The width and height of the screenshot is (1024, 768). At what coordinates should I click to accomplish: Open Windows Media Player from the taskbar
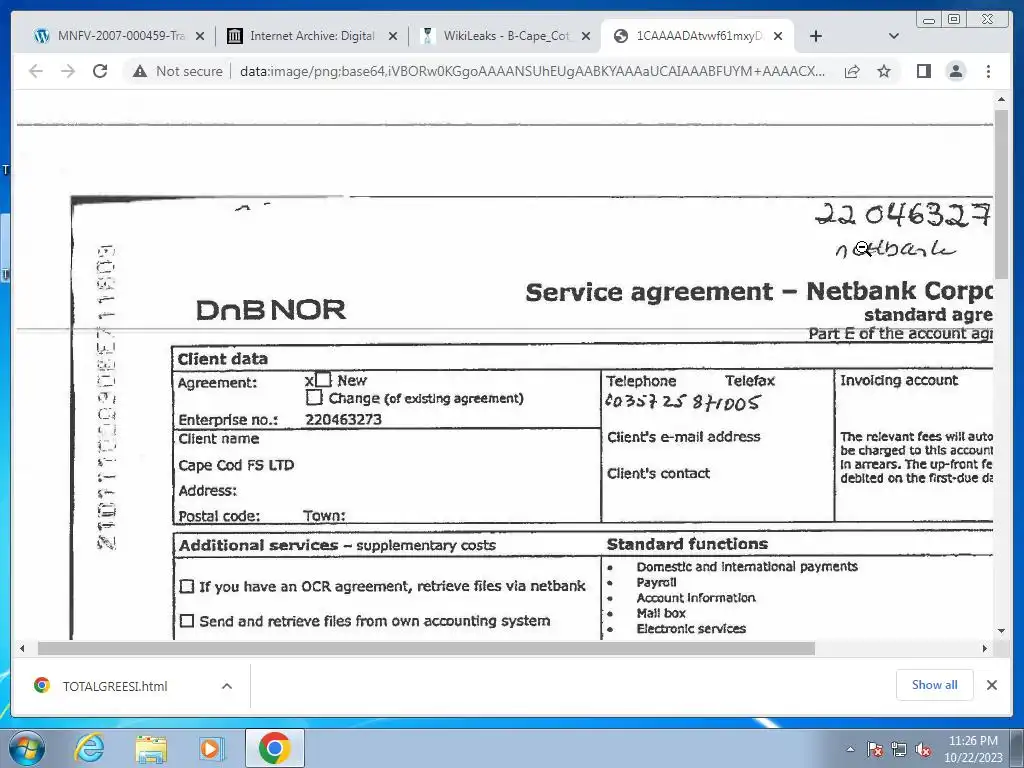(212, 748)
